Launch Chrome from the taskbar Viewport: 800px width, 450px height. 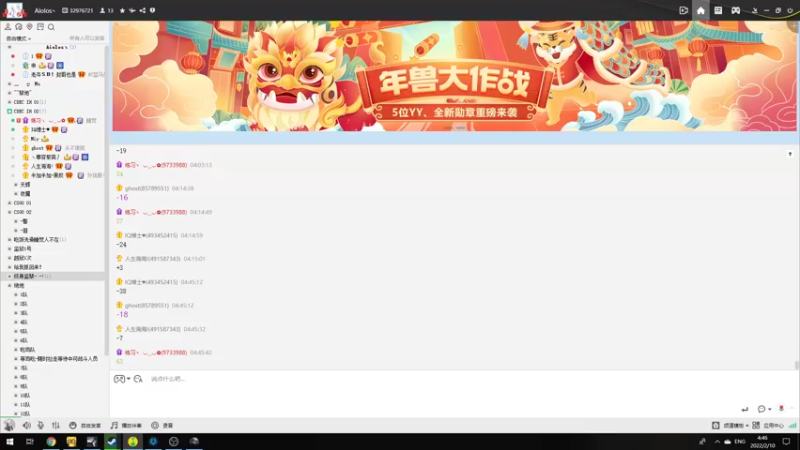click(51, 441)
